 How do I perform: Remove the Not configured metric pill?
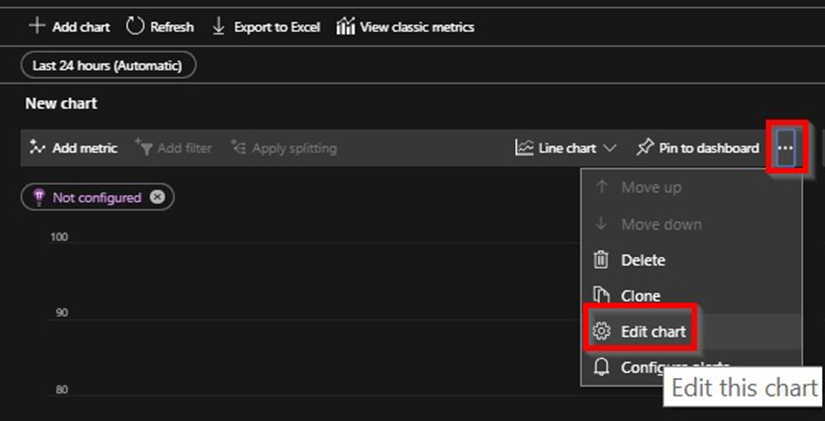coord(157,197)
